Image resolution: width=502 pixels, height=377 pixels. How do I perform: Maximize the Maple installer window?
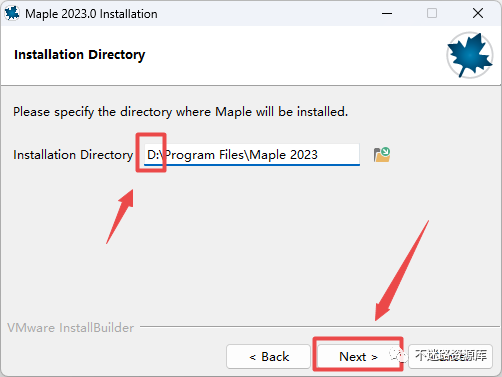tap(432, 14)
